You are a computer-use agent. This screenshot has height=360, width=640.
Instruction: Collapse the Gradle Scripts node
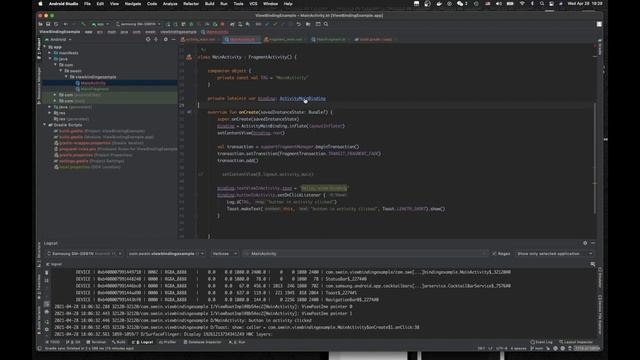[x=45, y=125]
